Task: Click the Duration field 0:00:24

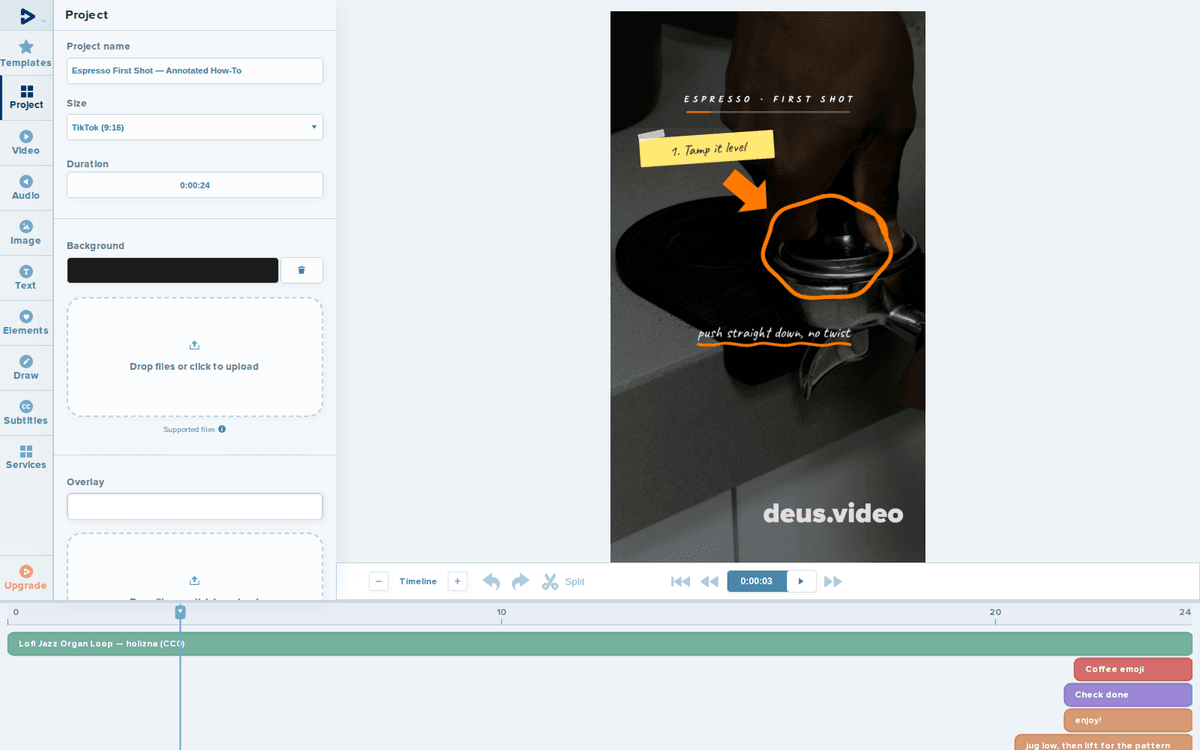Action: click(x=195, y=185)
